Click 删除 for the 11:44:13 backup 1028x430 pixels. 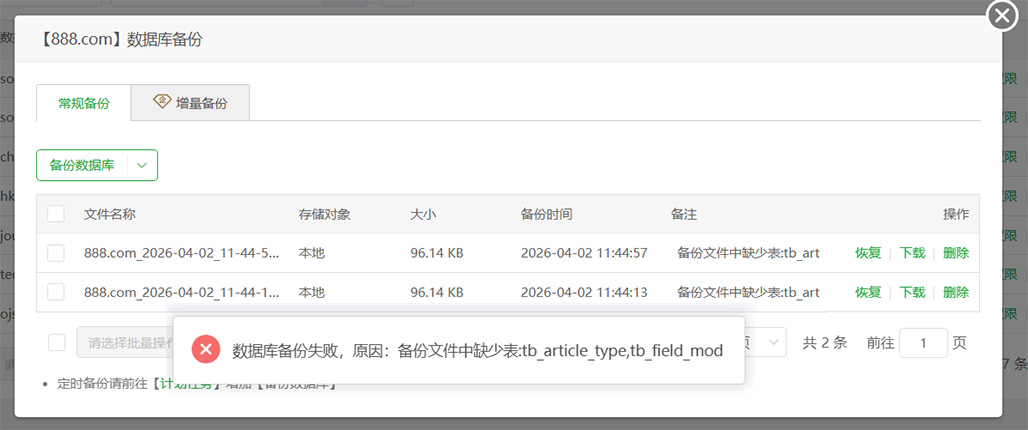[x=956, y=292]
